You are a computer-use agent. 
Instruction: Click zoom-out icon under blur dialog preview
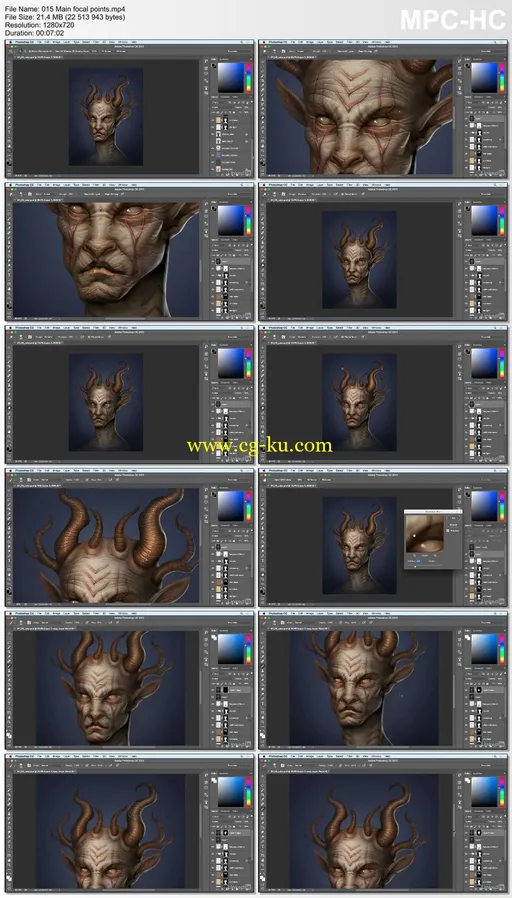coord(414,556)
